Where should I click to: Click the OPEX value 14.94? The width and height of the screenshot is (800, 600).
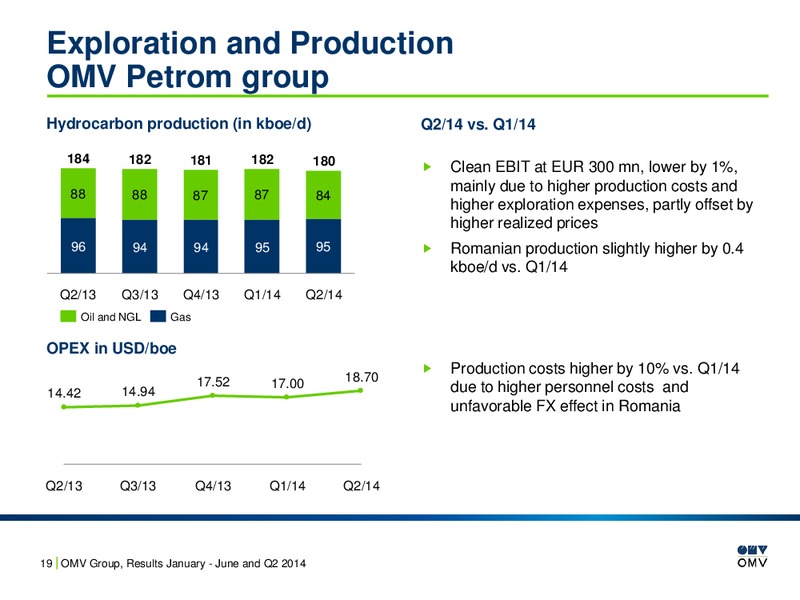[x=138, y=391]
